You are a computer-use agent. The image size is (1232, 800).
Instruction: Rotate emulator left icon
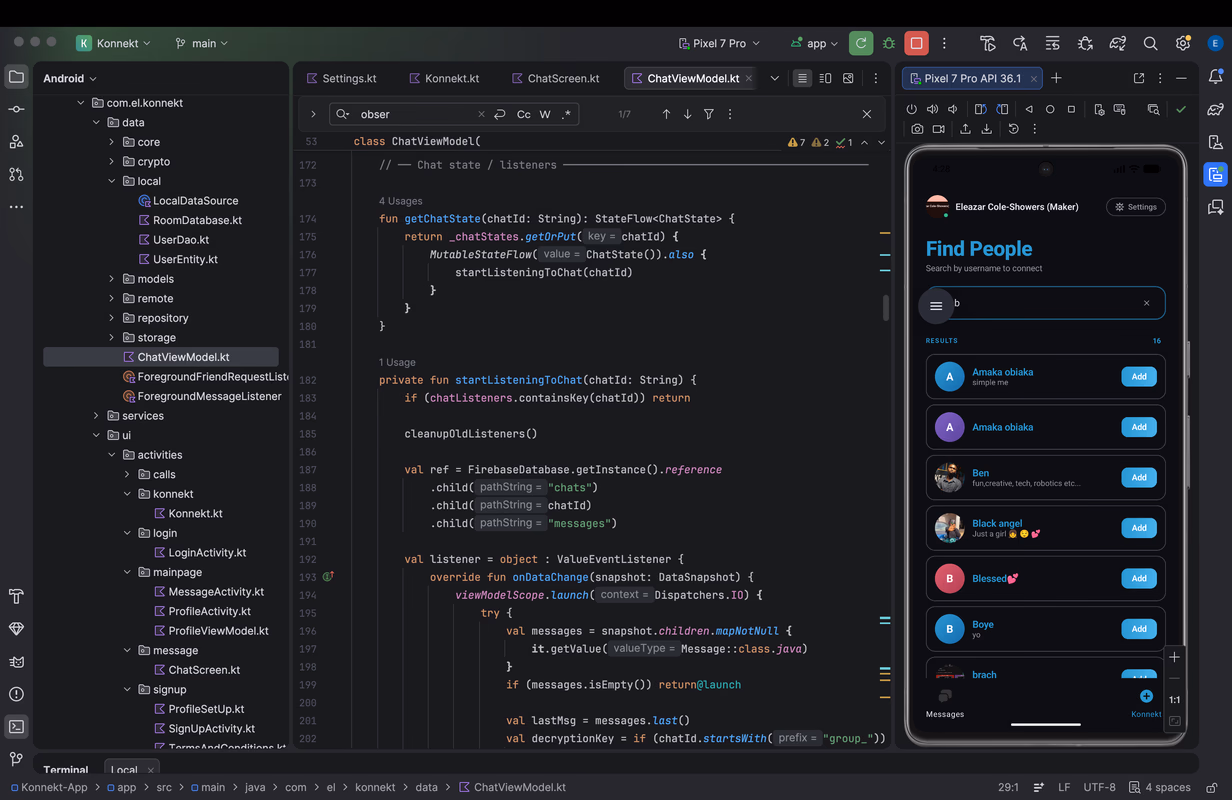point(980,109)
